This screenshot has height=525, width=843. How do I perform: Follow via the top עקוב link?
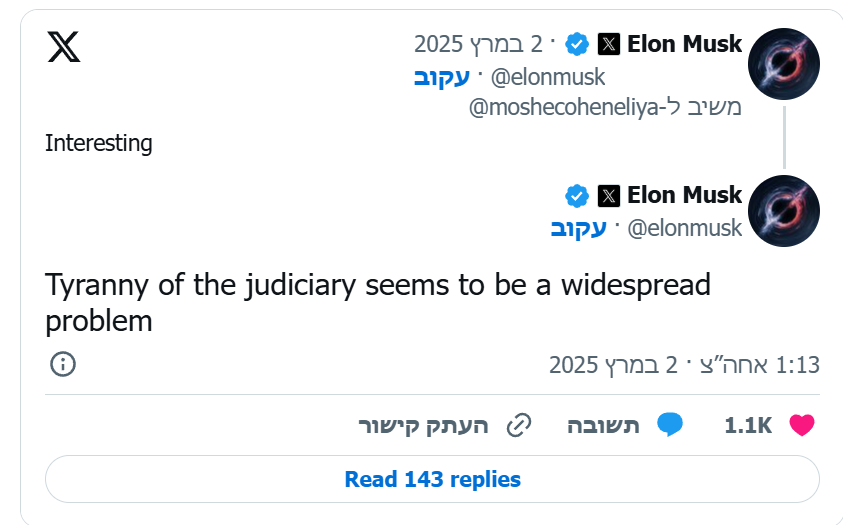tap(441, 77)
